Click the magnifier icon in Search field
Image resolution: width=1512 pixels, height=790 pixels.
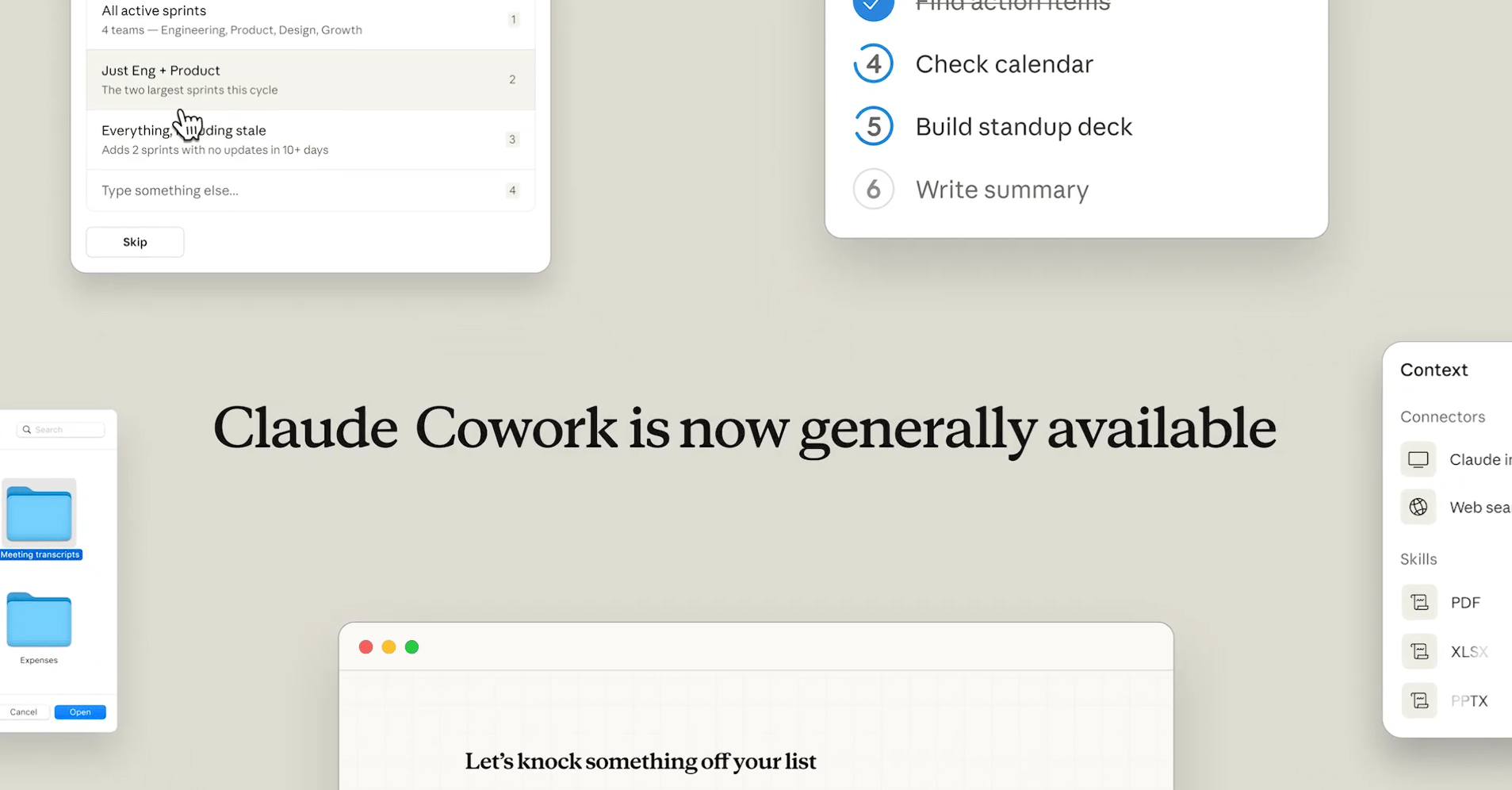[x=27, y=429]
